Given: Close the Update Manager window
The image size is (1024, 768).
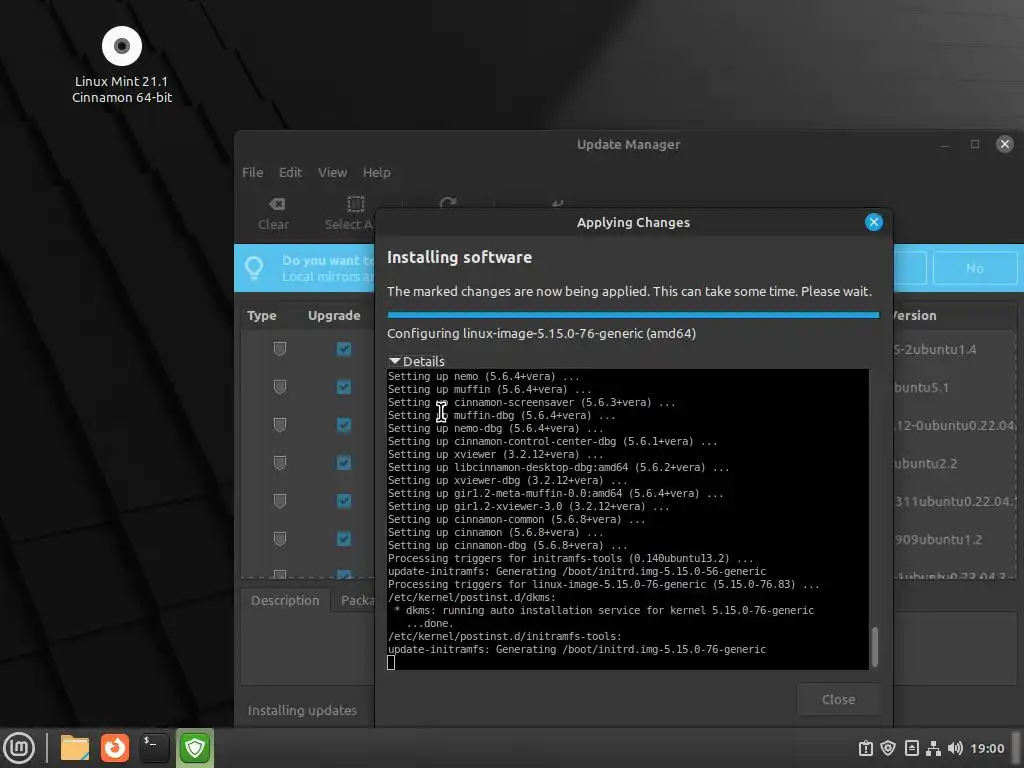Looking at the screenshot, I should click(1004, 144).
